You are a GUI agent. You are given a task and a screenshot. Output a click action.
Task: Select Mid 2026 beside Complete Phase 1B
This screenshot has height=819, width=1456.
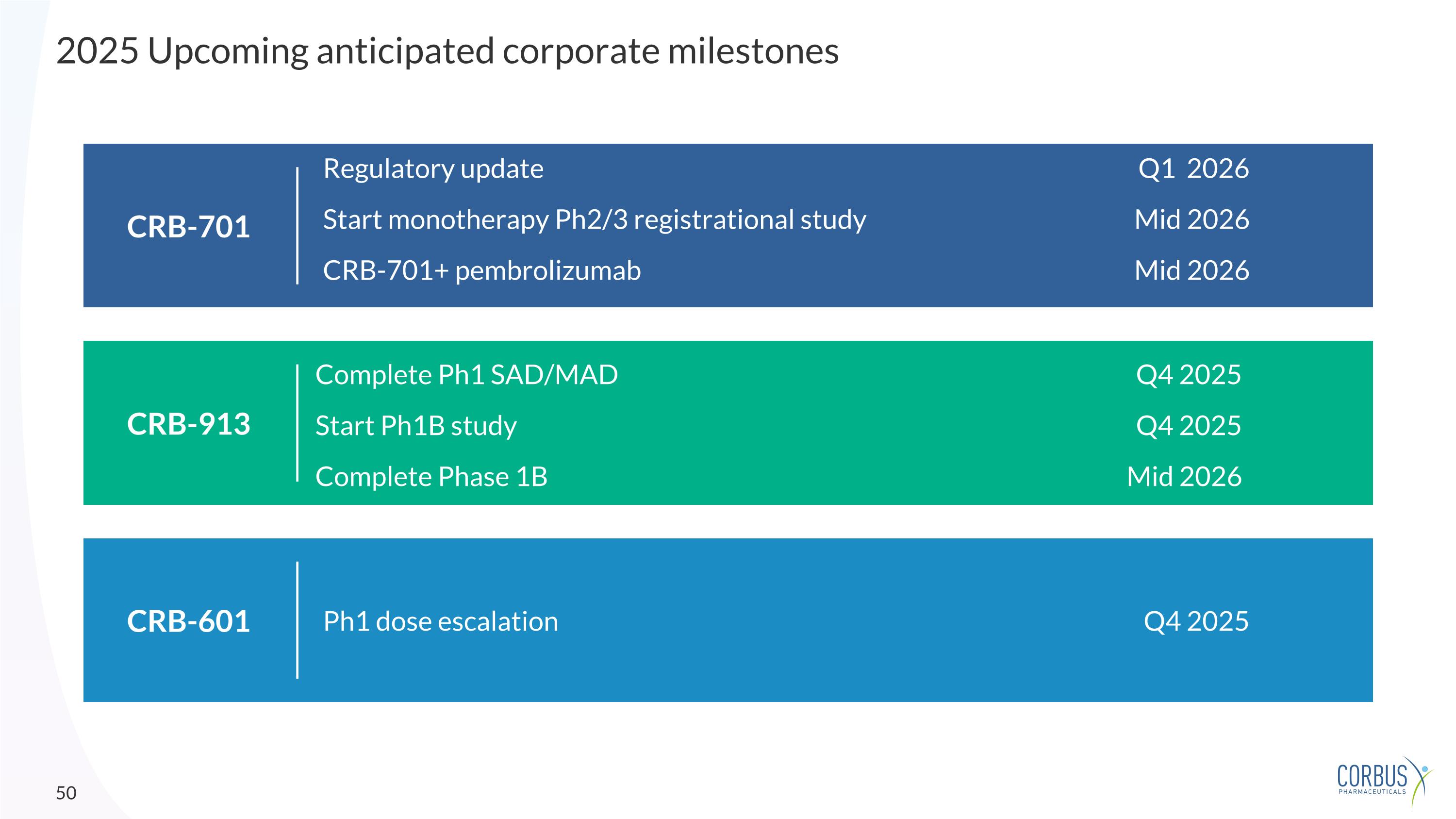1184,476
